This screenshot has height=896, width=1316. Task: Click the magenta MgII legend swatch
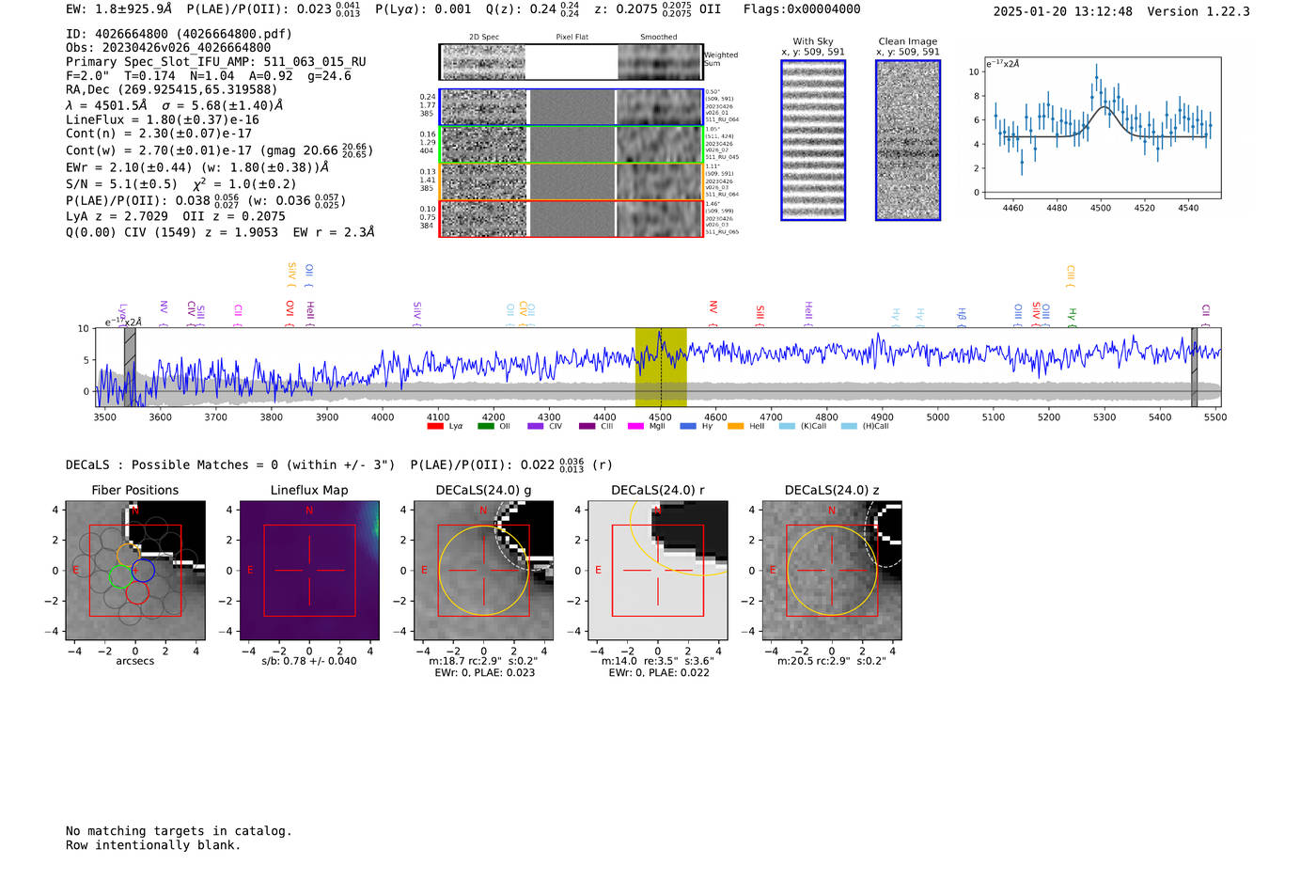click(635, 426)
